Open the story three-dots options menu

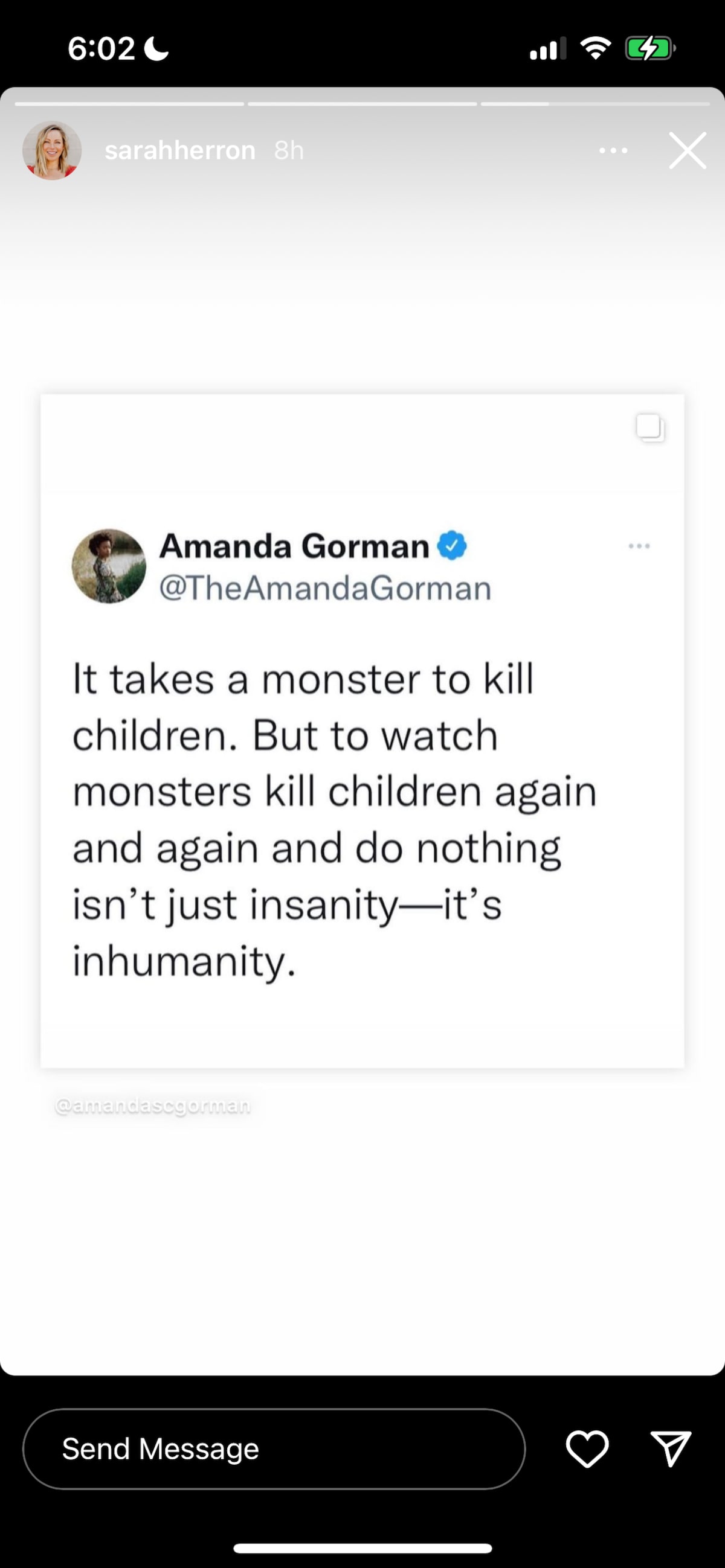tap(613, 150)
